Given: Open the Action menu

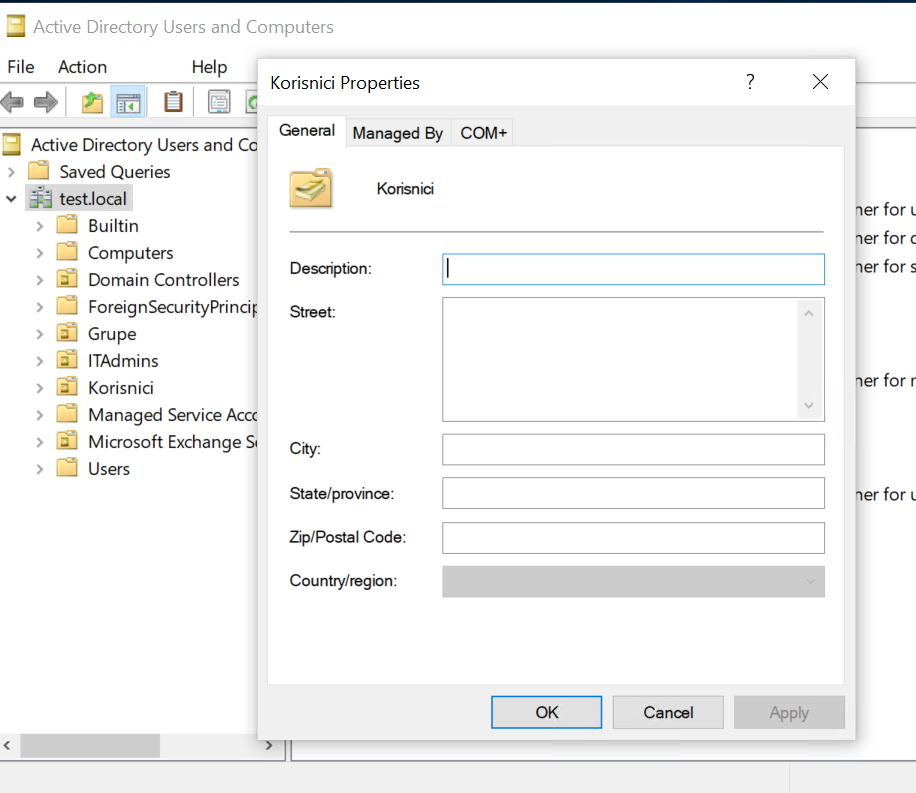Looking at the screenshot, I should tap(82, 67).
